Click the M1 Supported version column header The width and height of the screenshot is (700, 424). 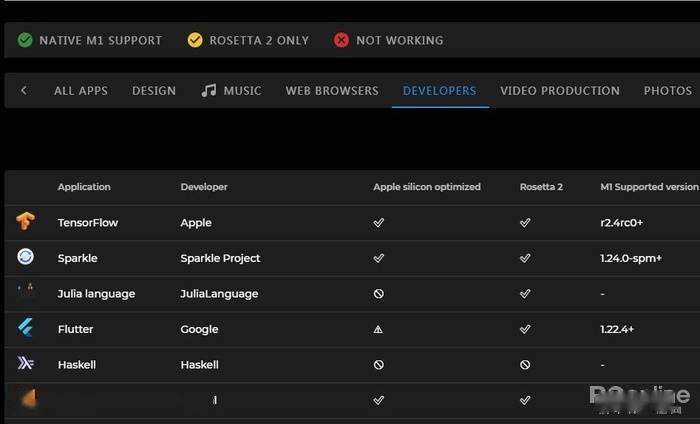point(650,187)
